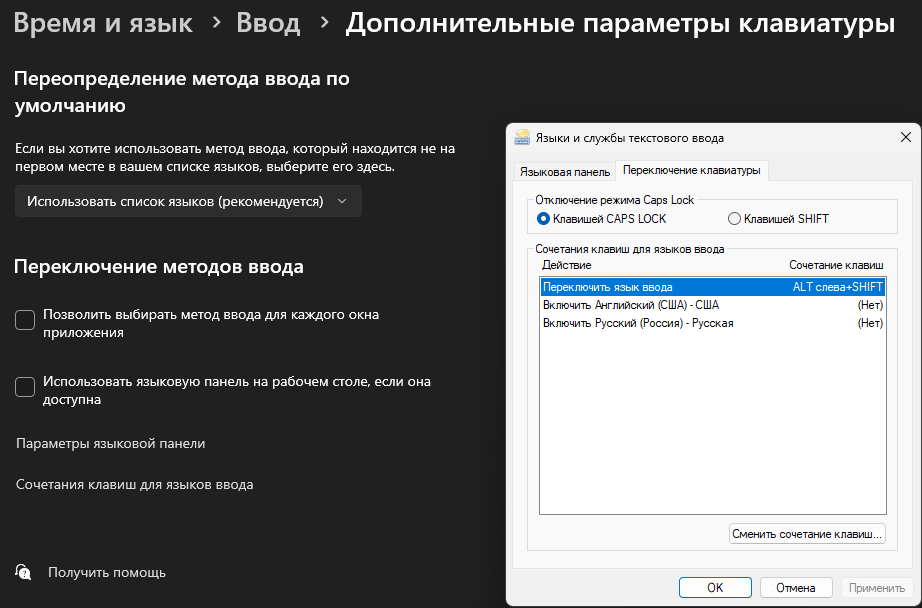
Task: Click the ALT слева+SHIFT shortcut value
Action: pyautogui.click(x=837, y=287)
